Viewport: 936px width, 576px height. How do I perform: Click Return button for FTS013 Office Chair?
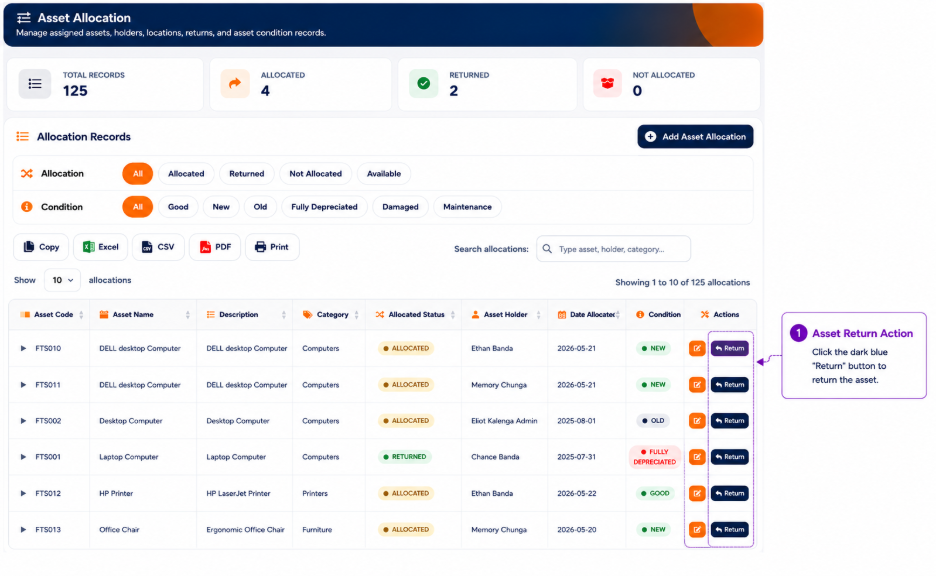tap(729, 530)
